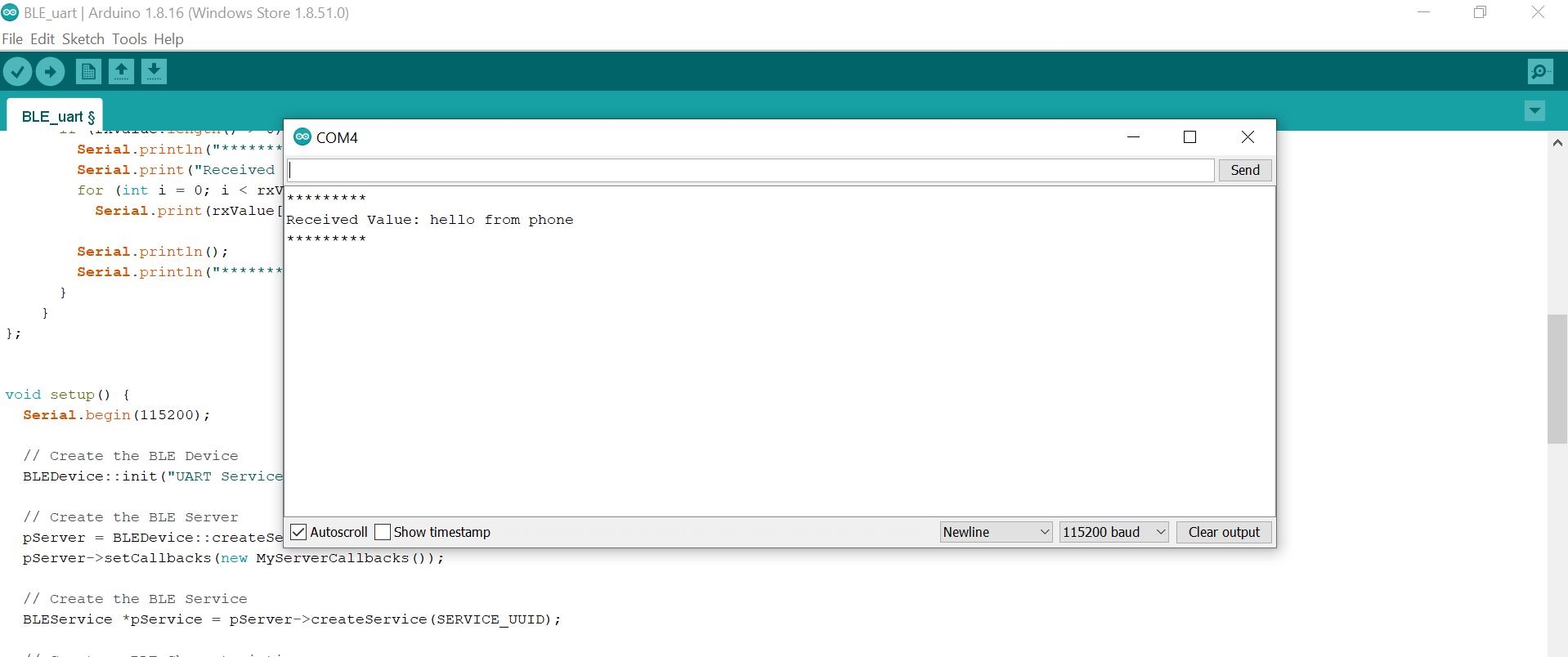Create a new sketch using the New icon
Screen dimensions: 1568x657
click(88, 72)
